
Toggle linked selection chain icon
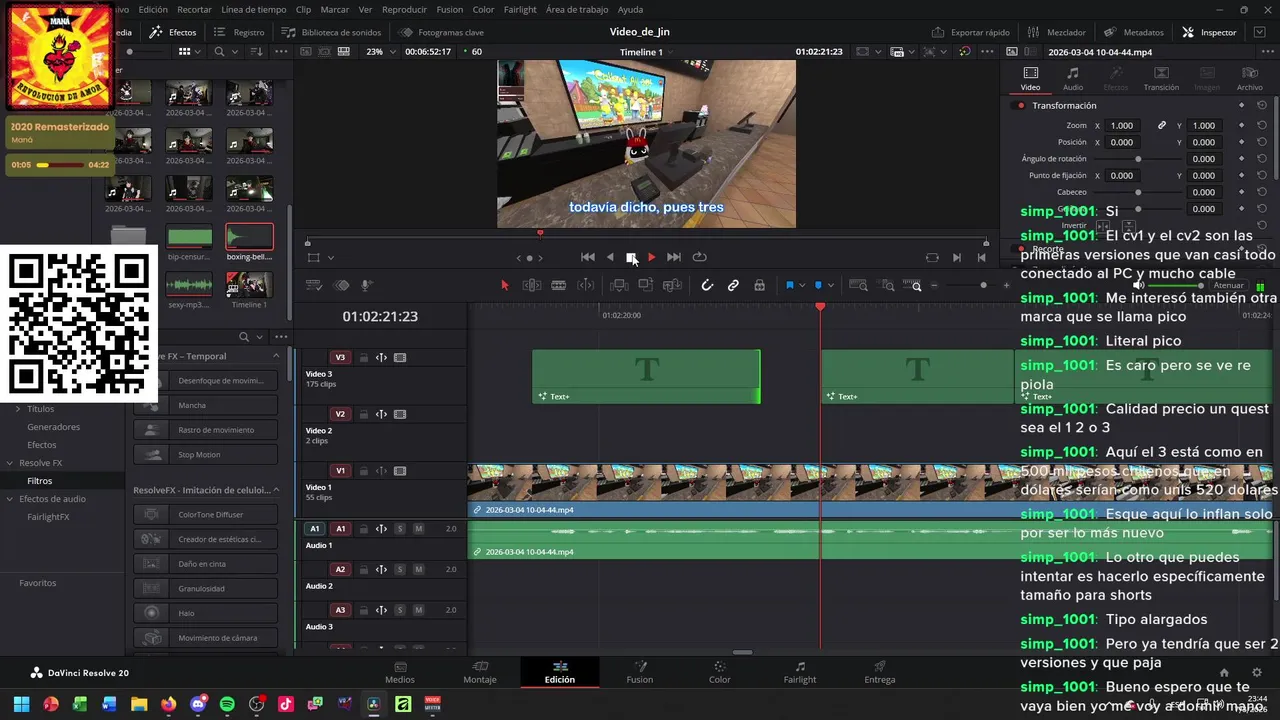733,286
